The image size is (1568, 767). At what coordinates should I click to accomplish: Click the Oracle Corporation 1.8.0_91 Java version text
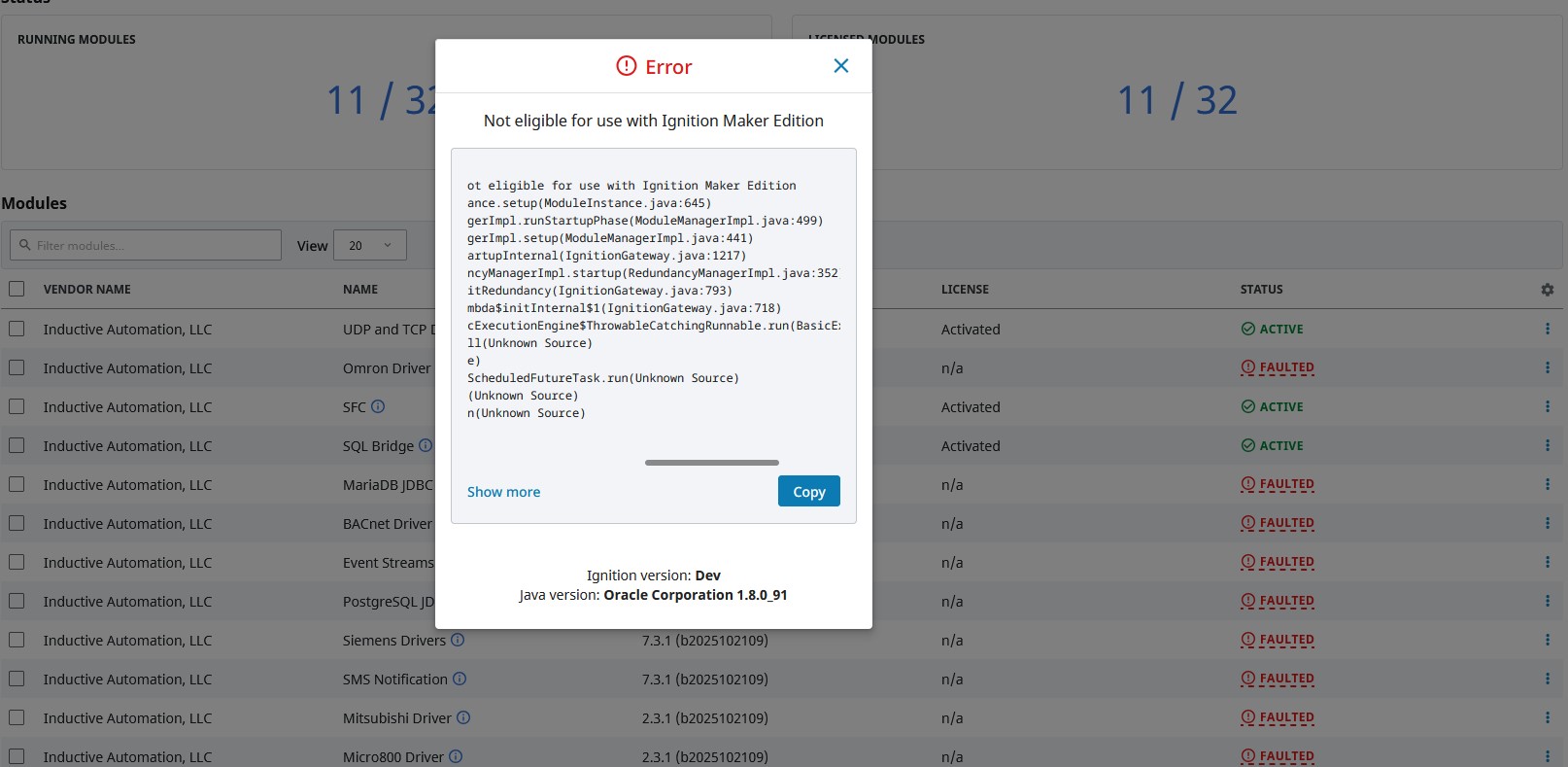(696, 595)
